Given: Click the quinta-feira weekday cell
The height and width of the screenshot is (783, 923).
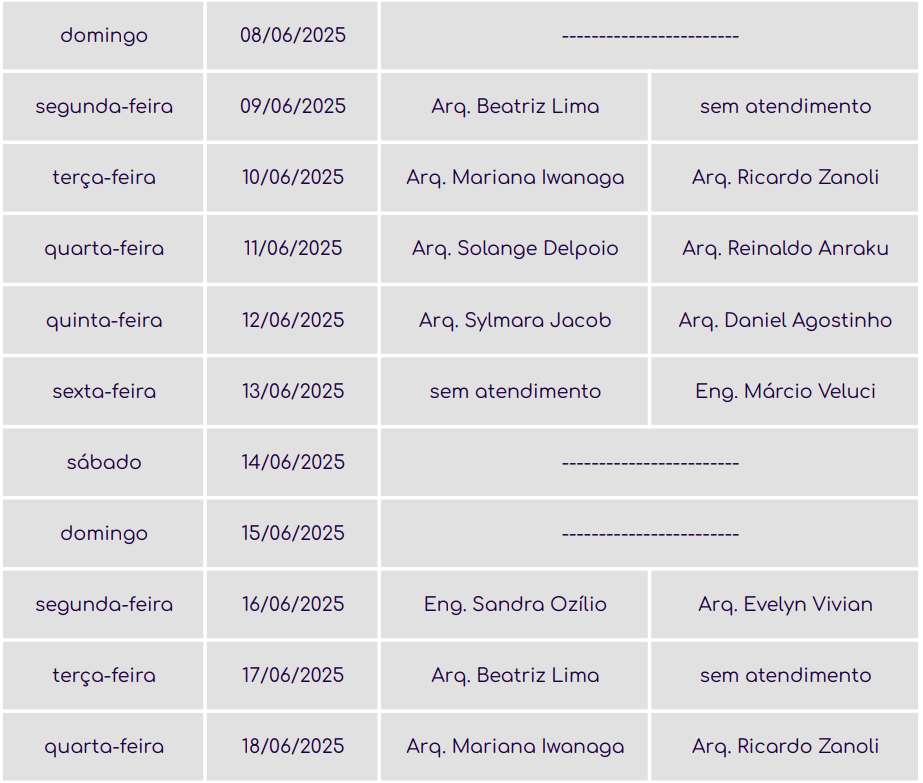Looking at the screenshot, I should pyautogui.click(x=104, y=321).
